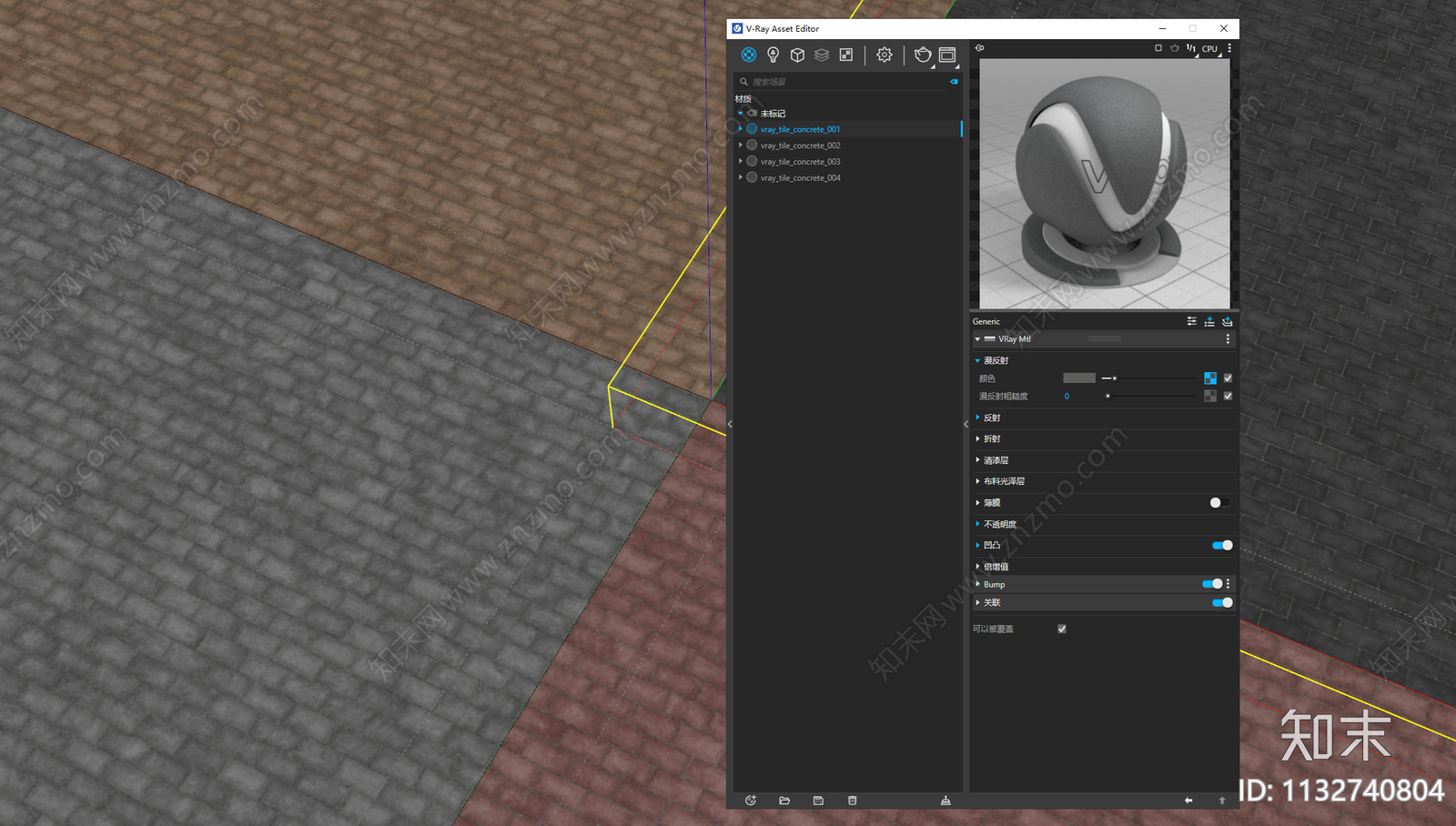Open the preview options three-dot menu
The image size is (1456, 826).
coord(1229,48)
